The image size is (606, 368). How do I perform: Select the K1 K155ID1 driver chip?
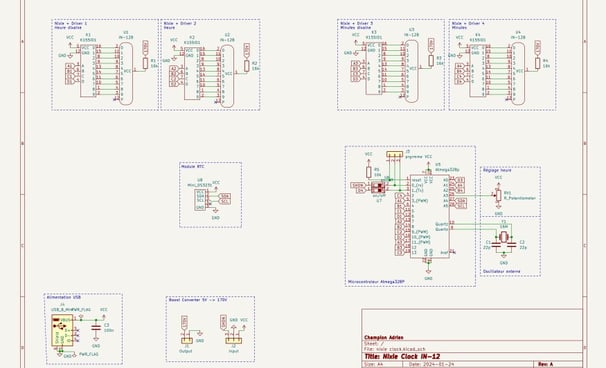88,72
